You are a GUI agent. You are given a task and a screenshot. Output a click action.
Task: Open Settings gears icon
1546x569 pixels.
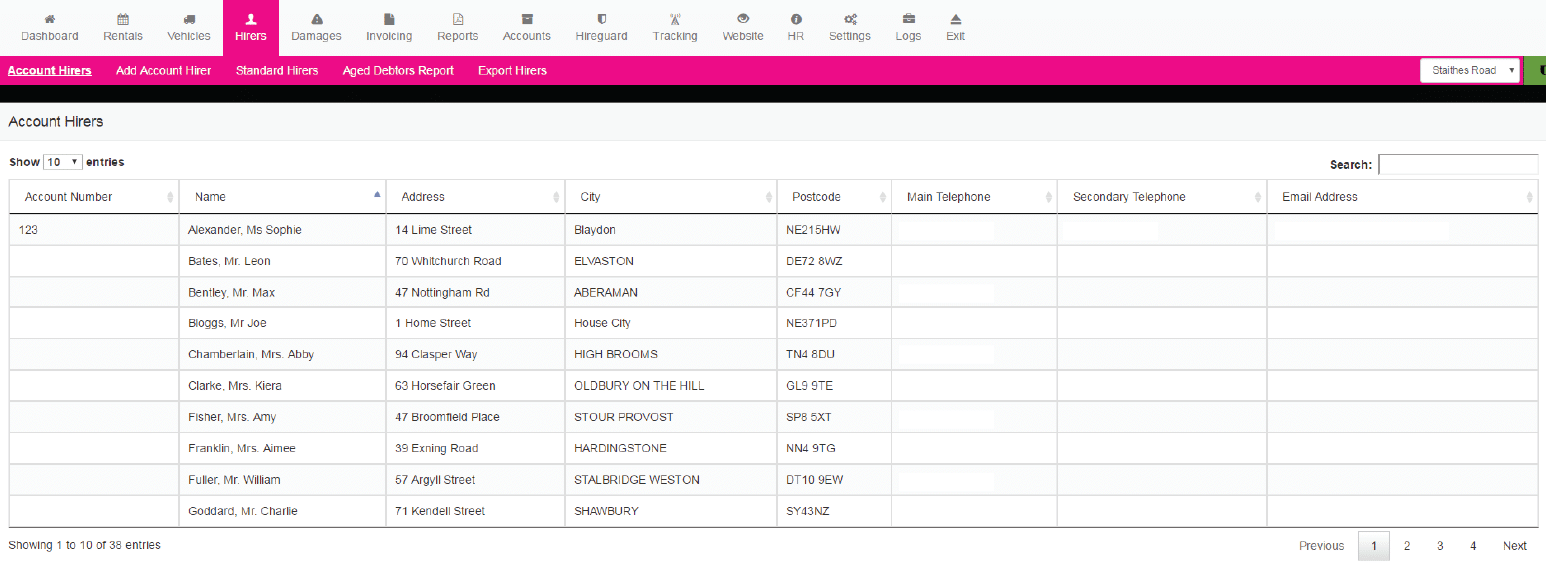pos(850,19)
